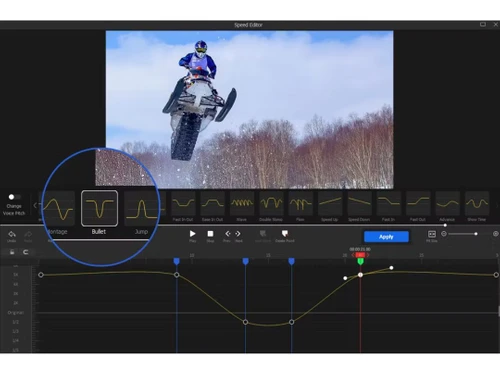Click the third blue timeline marker
500x375 pixels.
coord(292,261)
